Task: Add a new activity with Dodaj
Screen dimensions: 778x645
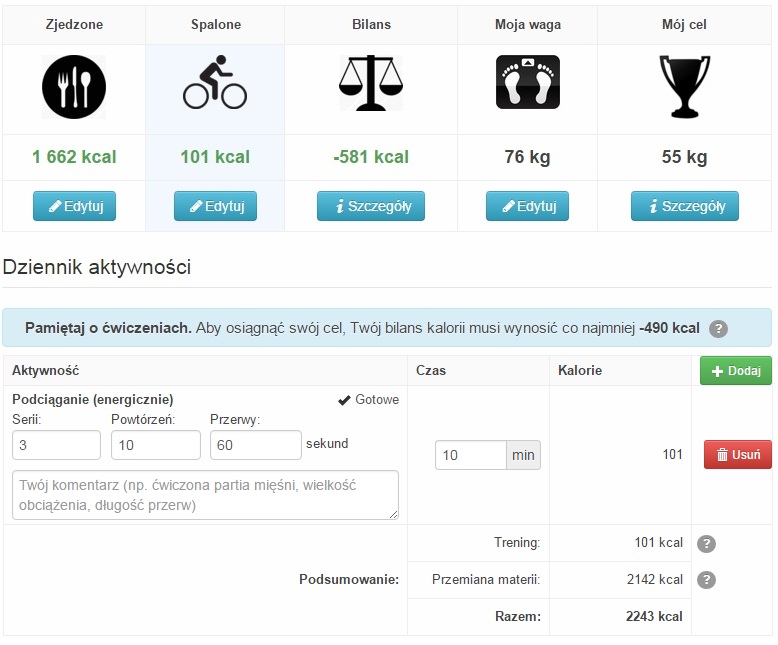Action: (x=736, y=371)
